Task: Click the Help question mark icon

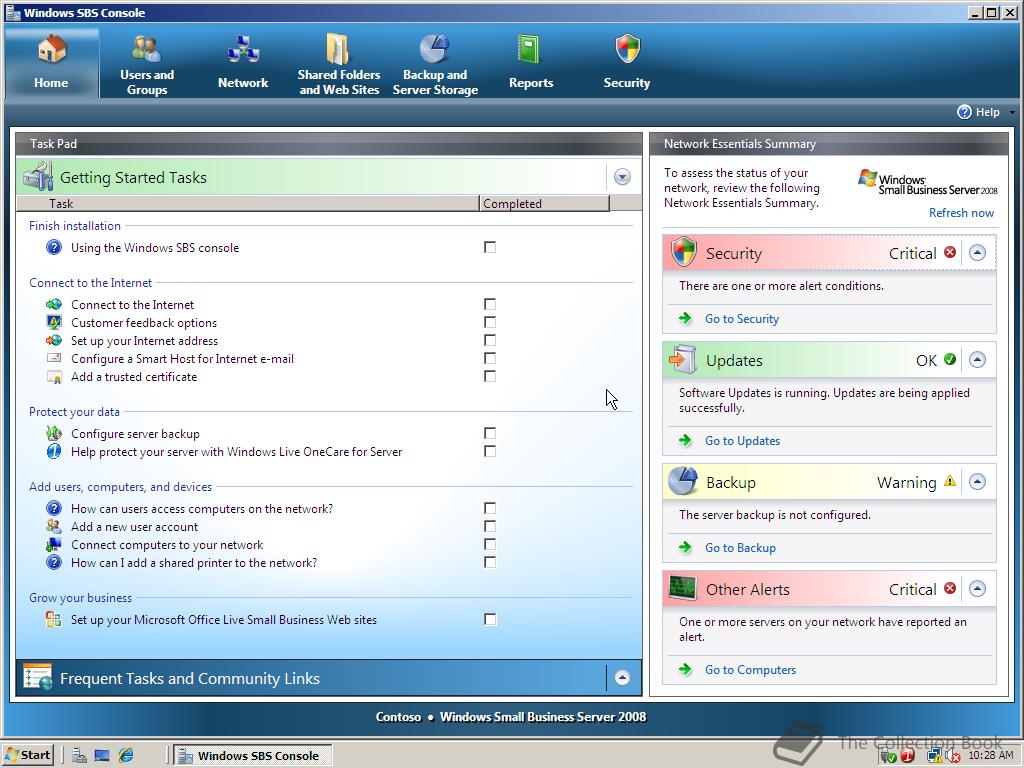Action: (965, 112)
